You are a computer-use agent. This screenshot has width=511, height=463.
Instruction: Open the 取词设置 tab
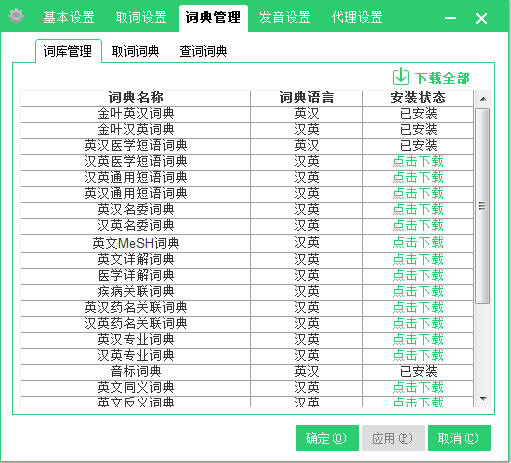click(x=141, y=17)
